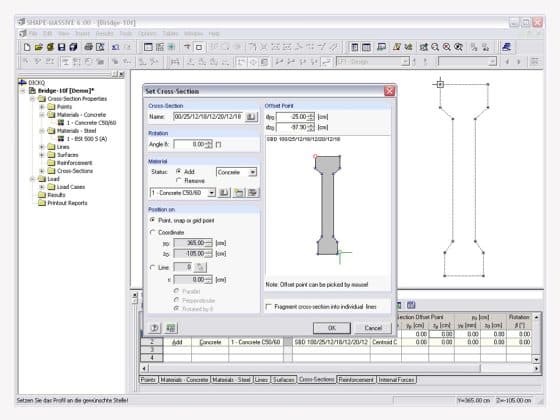Click the window layout toolbar icon
The height and width of the screenshot is (420, 560).
(x=148, y=47)
